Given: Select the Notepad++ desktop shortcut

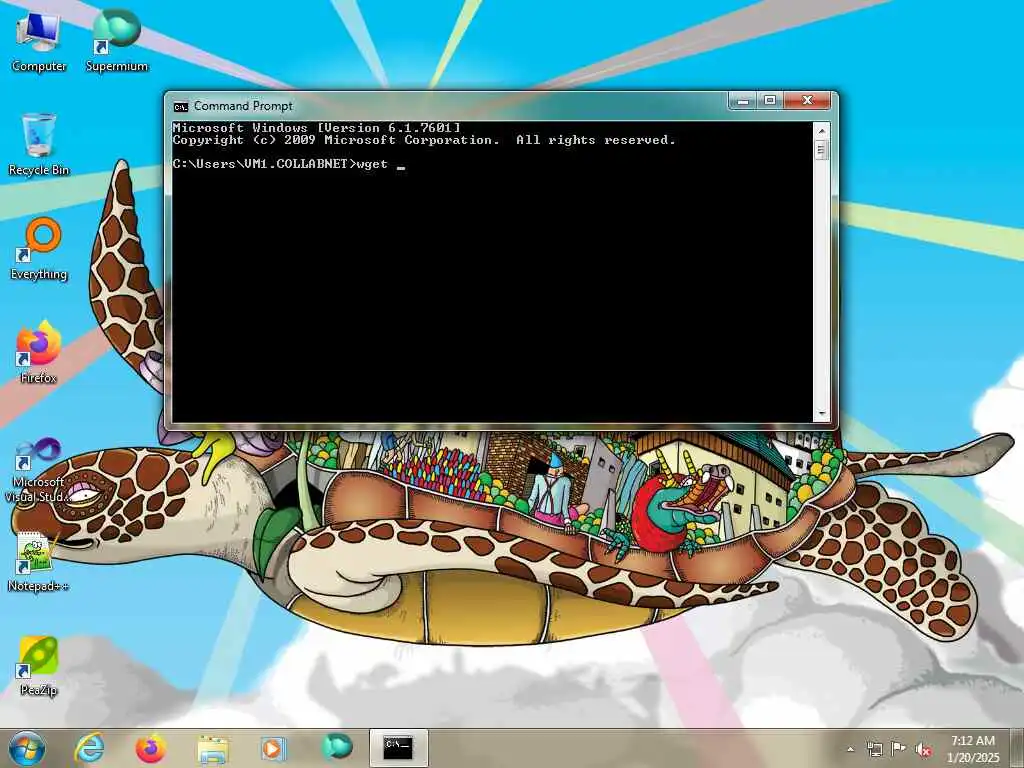Looking at the screenshot, I should pyautogui.click(x=39, y=562).
